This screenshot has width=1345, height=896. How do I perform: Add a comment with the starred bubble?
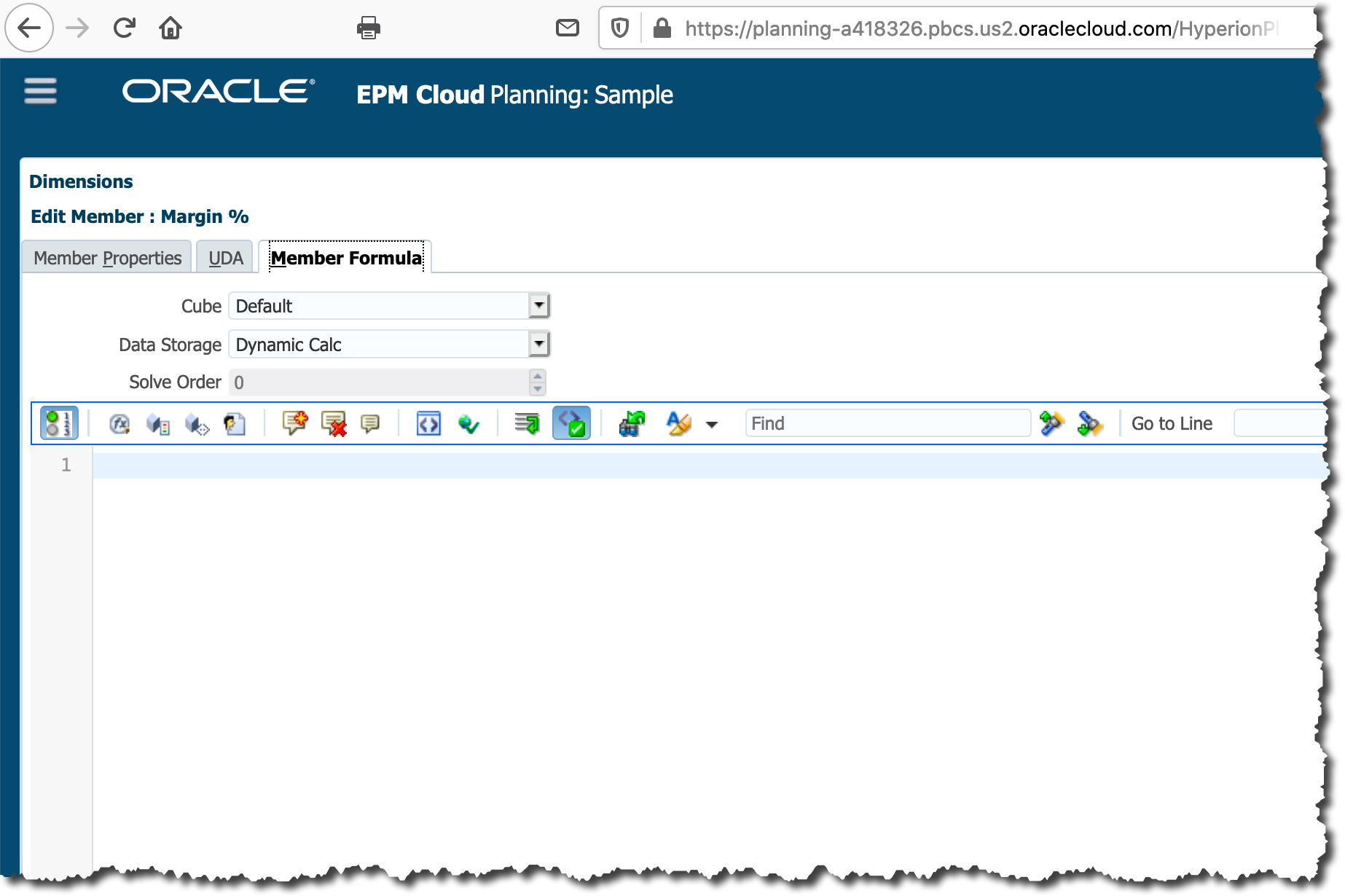(295, 423)
